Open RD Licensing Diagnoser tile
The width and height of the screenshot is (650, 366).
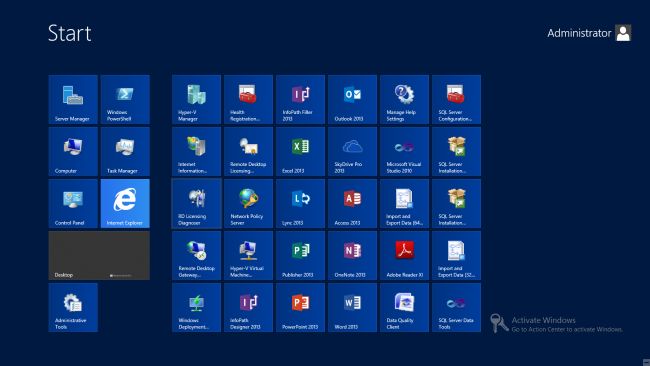coord(196,204)
